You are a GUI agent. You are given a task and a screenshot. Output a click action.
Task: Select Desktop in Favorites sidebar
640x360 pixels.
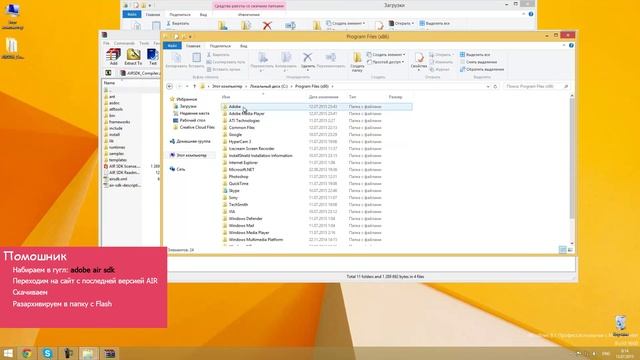coord(192,120)
